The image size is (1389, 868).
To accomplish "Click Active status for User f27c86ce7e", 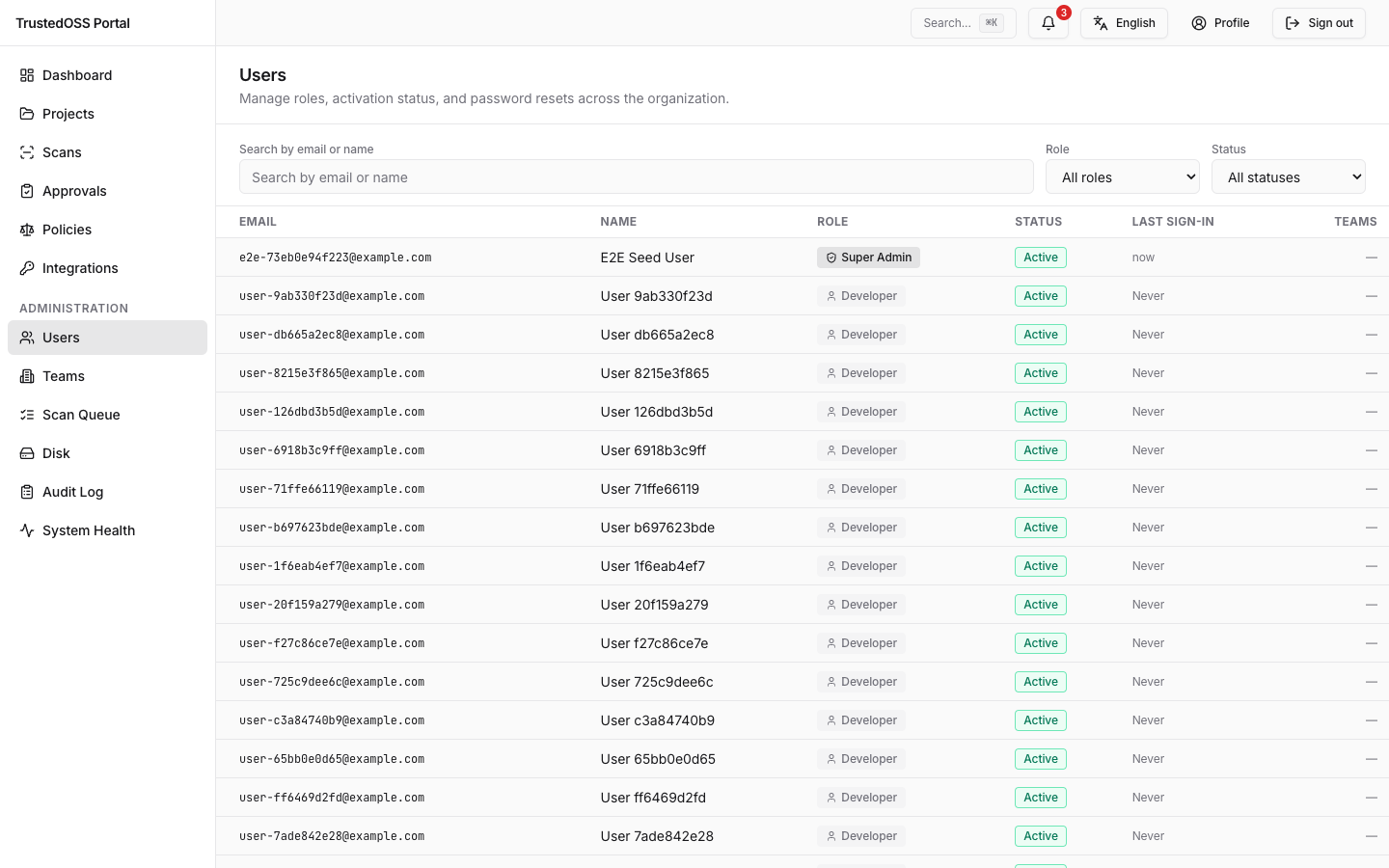I will coord(1041,643).
